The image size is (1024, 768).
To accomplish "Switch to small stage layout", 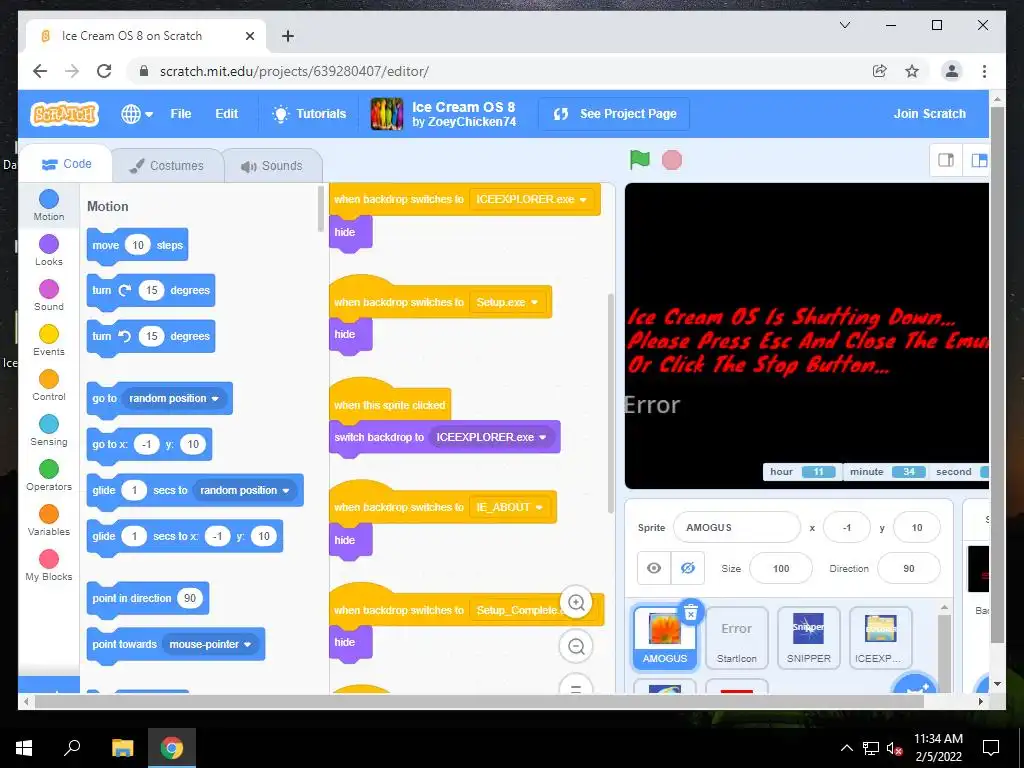I will click(x=946, y=160).
